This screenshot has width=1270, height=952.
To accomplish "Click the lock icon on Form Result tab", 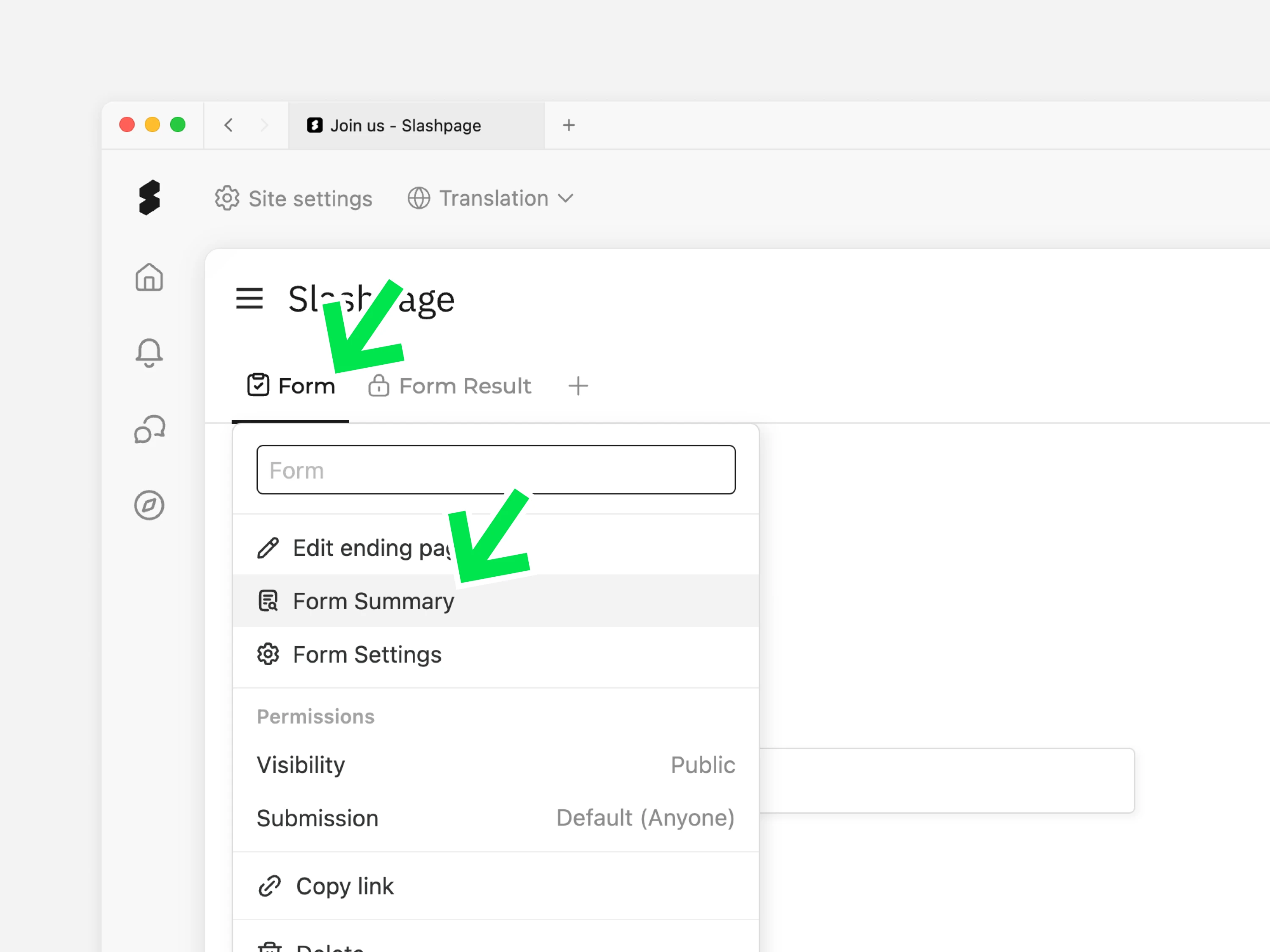I will coord(379,385).
